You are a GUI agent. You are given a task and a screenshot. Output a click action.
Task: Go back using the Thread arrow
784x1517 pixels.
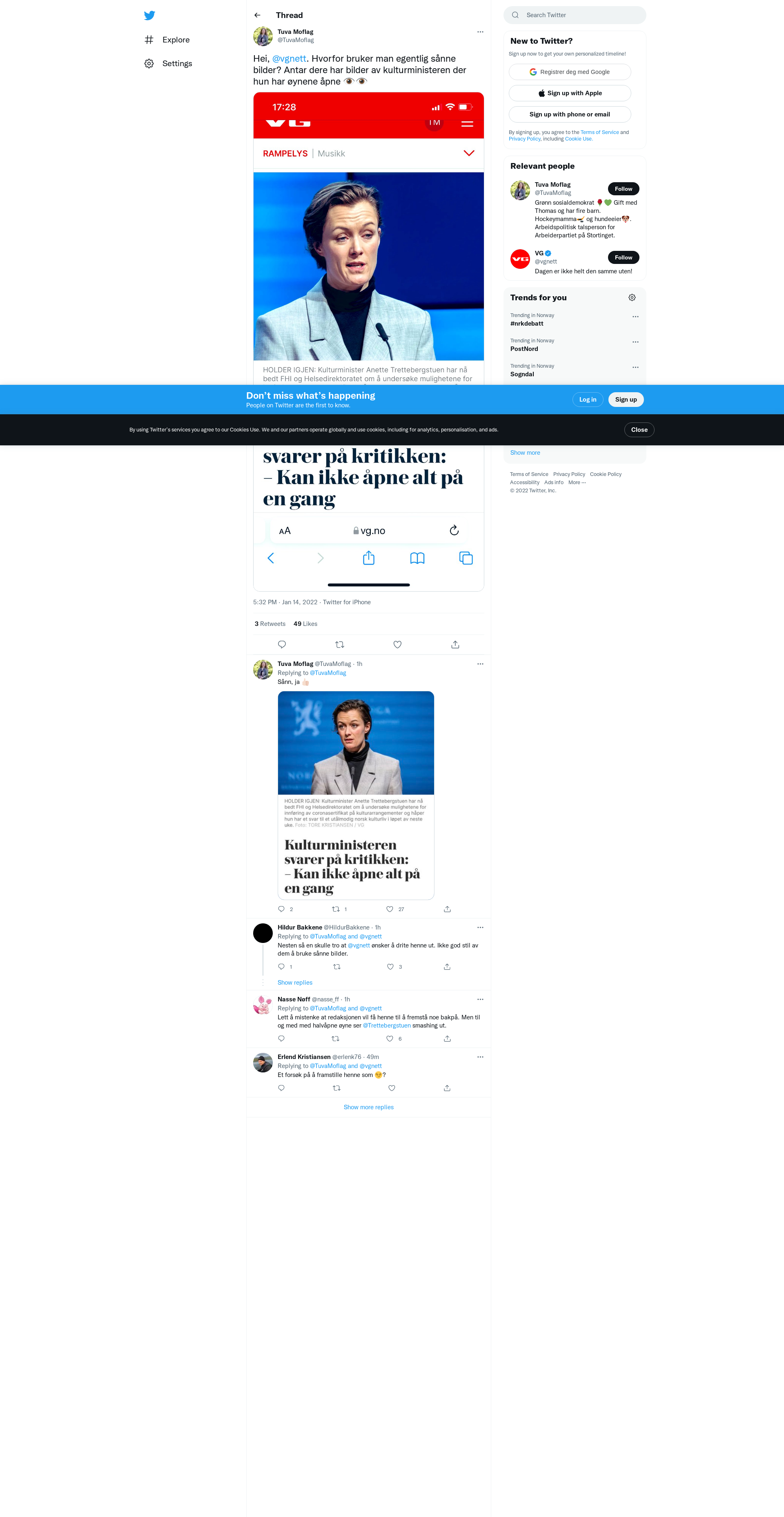click(257, 15)
